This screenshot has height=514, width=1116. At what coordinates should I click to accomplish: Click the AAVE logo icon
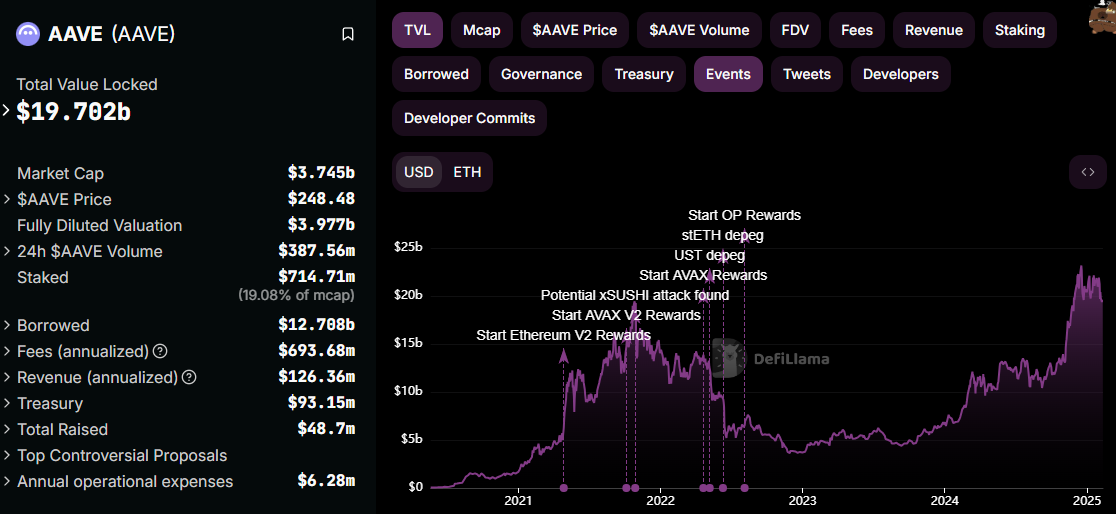click(28, 33)
